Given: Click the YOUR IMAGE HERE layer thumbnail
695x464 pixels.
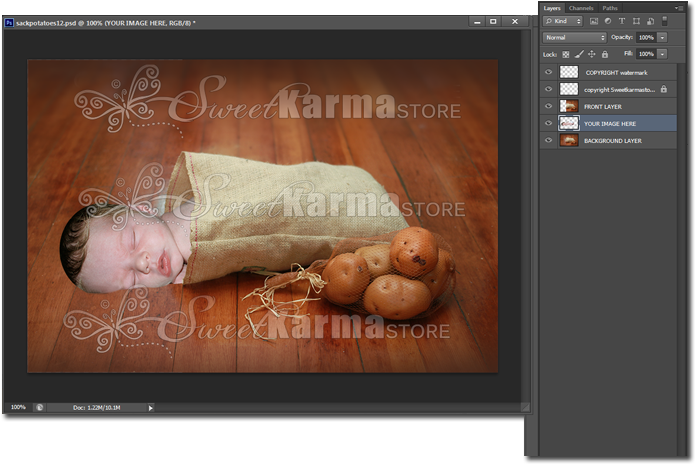Looking at the screenshot, I should [569, 123].
